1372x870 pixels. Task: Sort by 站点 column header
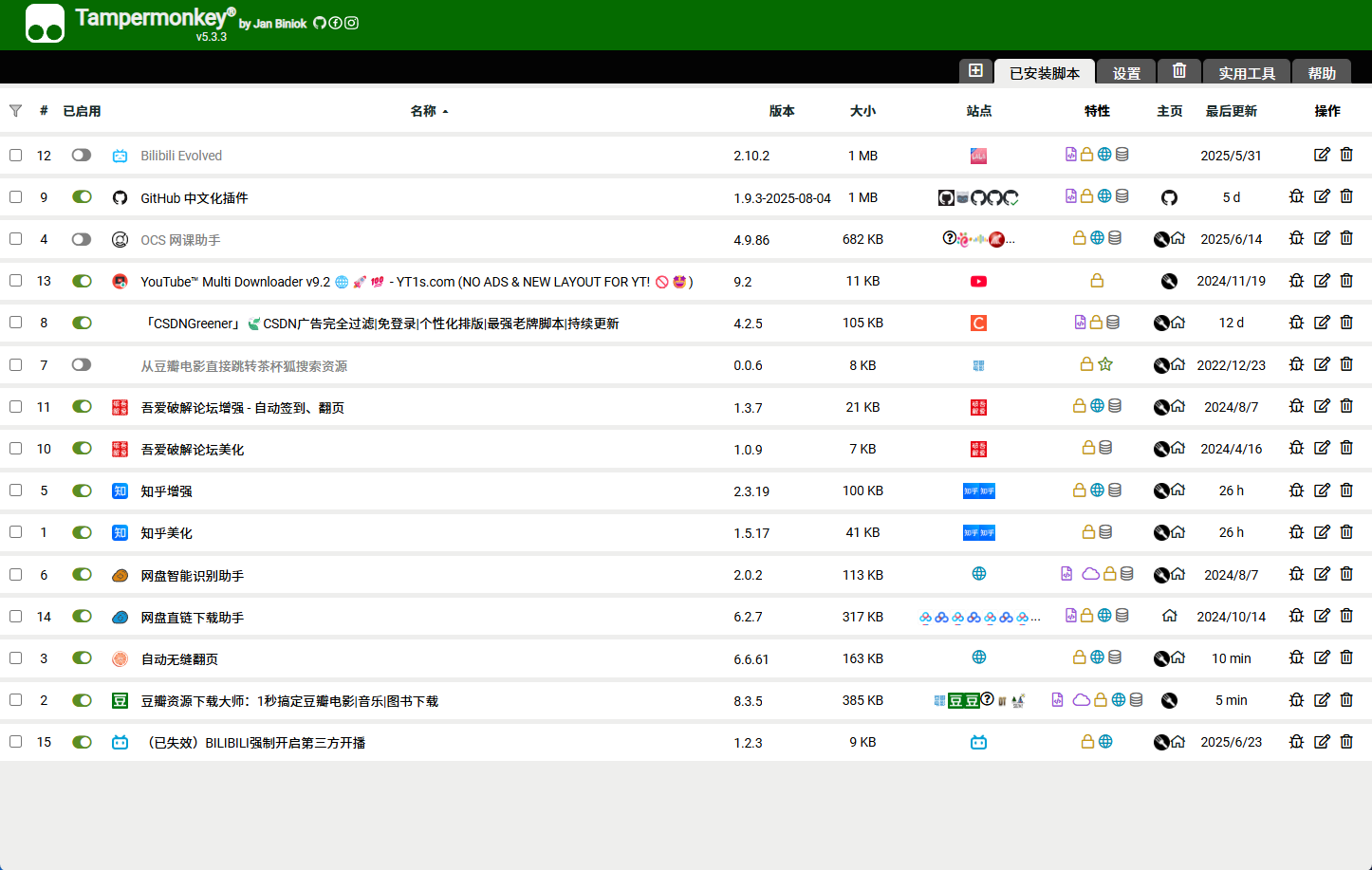click(979, 111)
